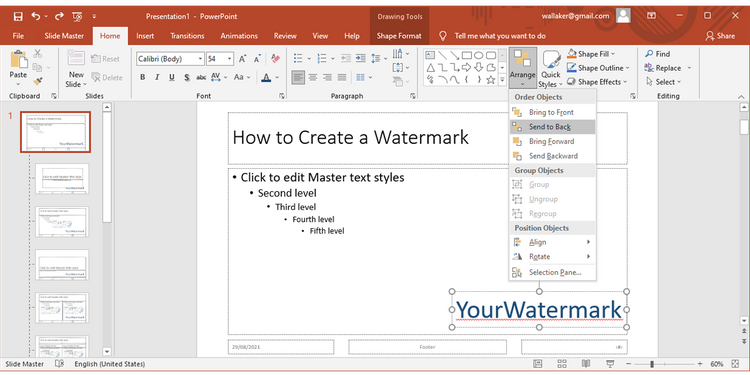750x375 pixels.
Task: Click the Undo arrow icon
Action: coord(36,16)
